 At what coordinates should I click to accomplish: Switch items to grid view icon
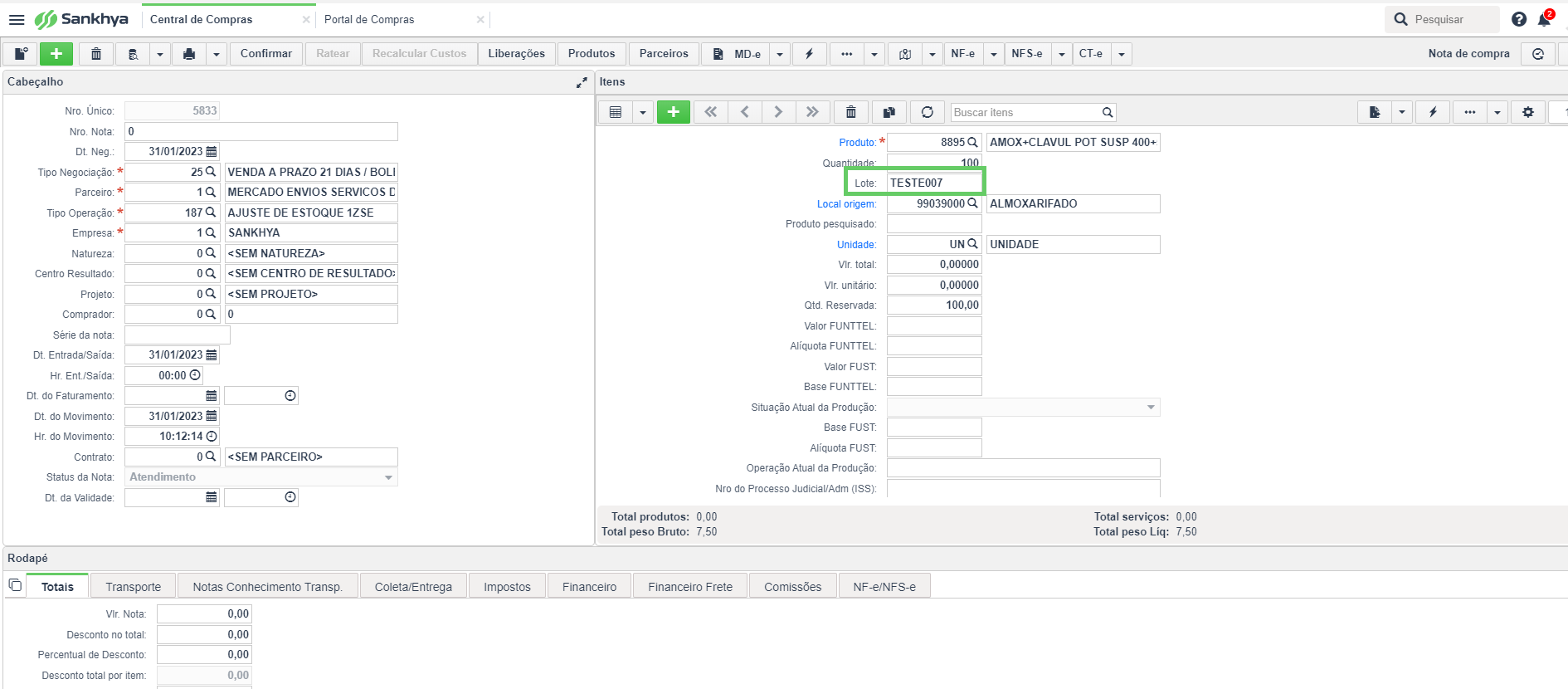(616, 112)
